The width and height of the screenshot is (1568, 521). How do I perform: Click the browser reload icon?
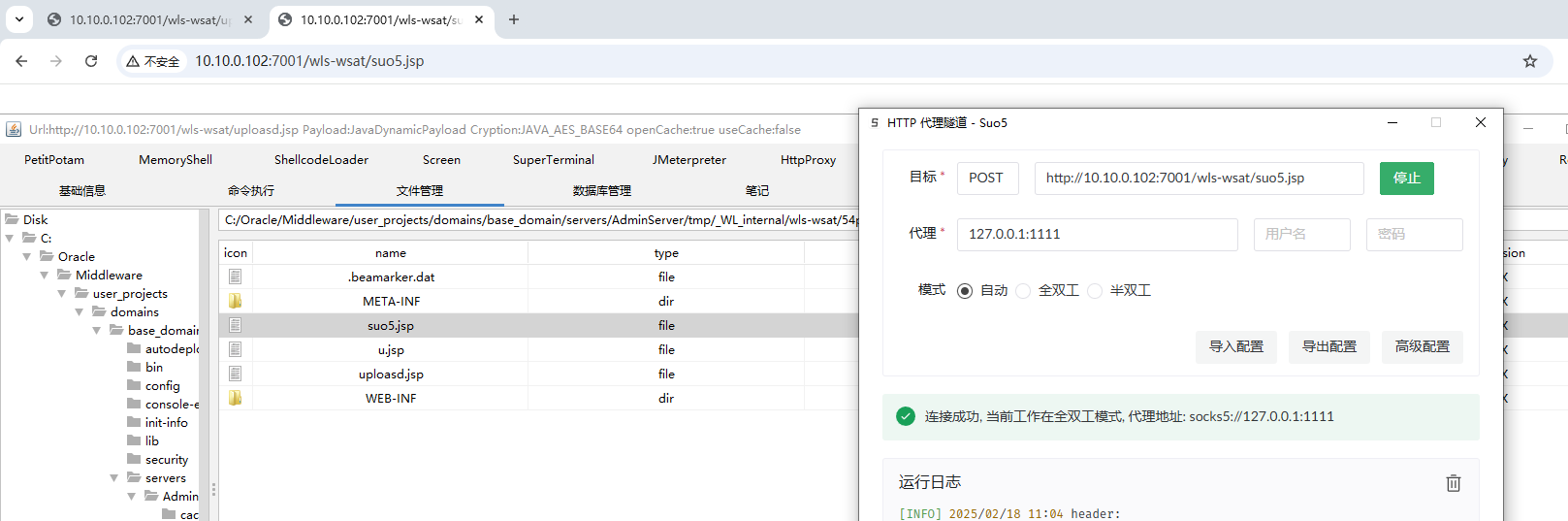click(91, 61)
